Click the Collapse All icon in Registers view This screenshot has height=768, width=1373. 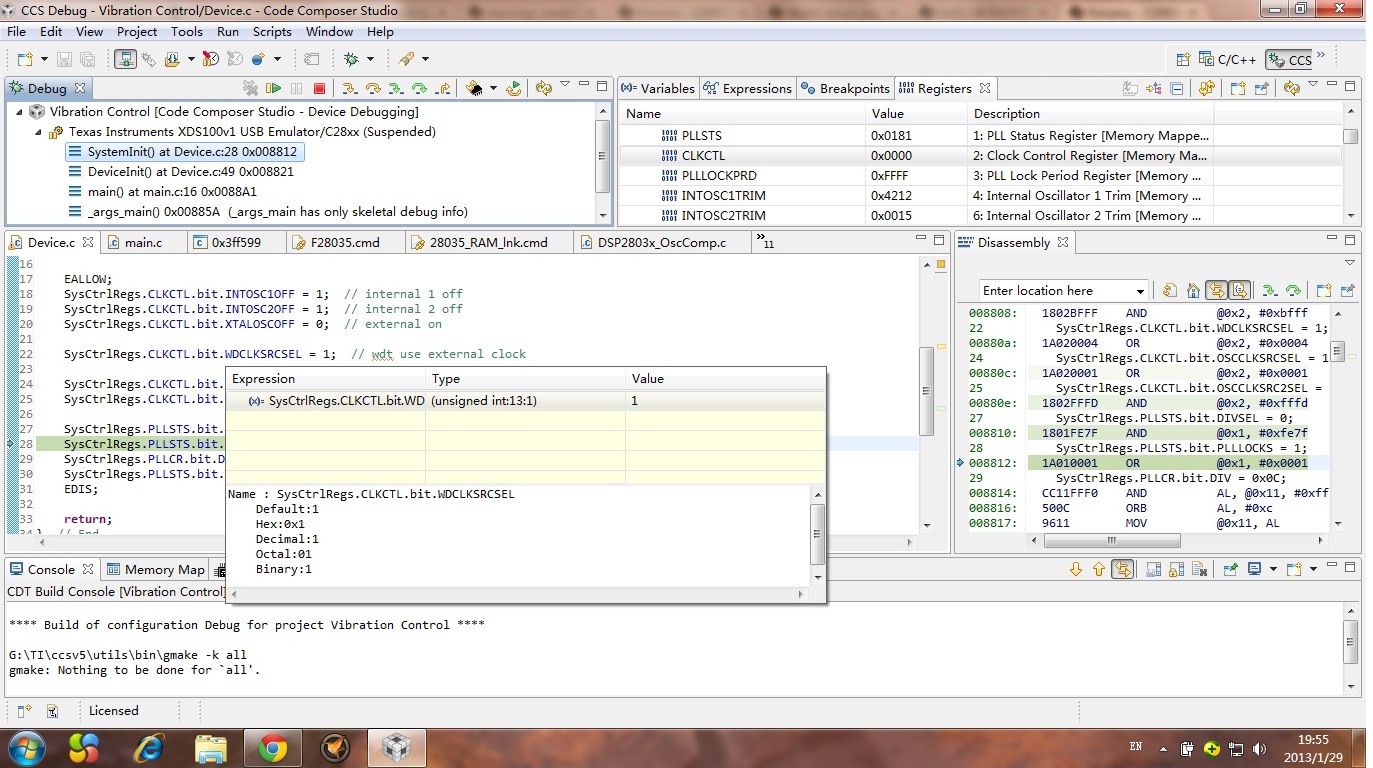[x=1176, y=88]
